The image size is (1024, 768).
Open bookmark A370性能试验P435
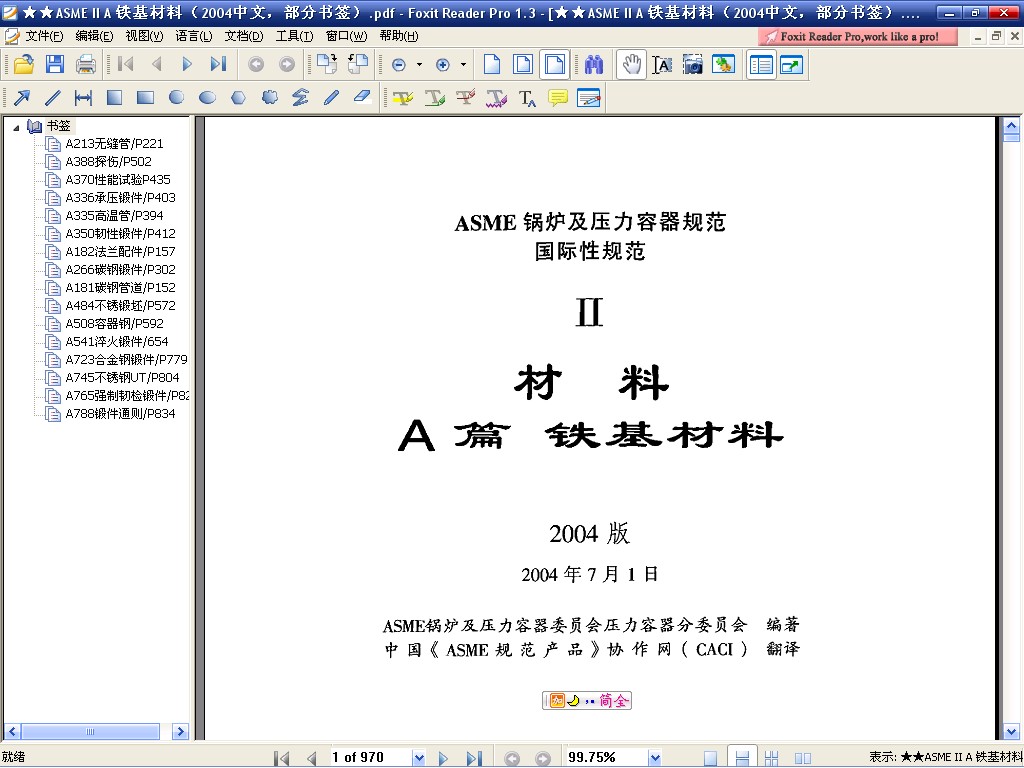coord(118,180)
